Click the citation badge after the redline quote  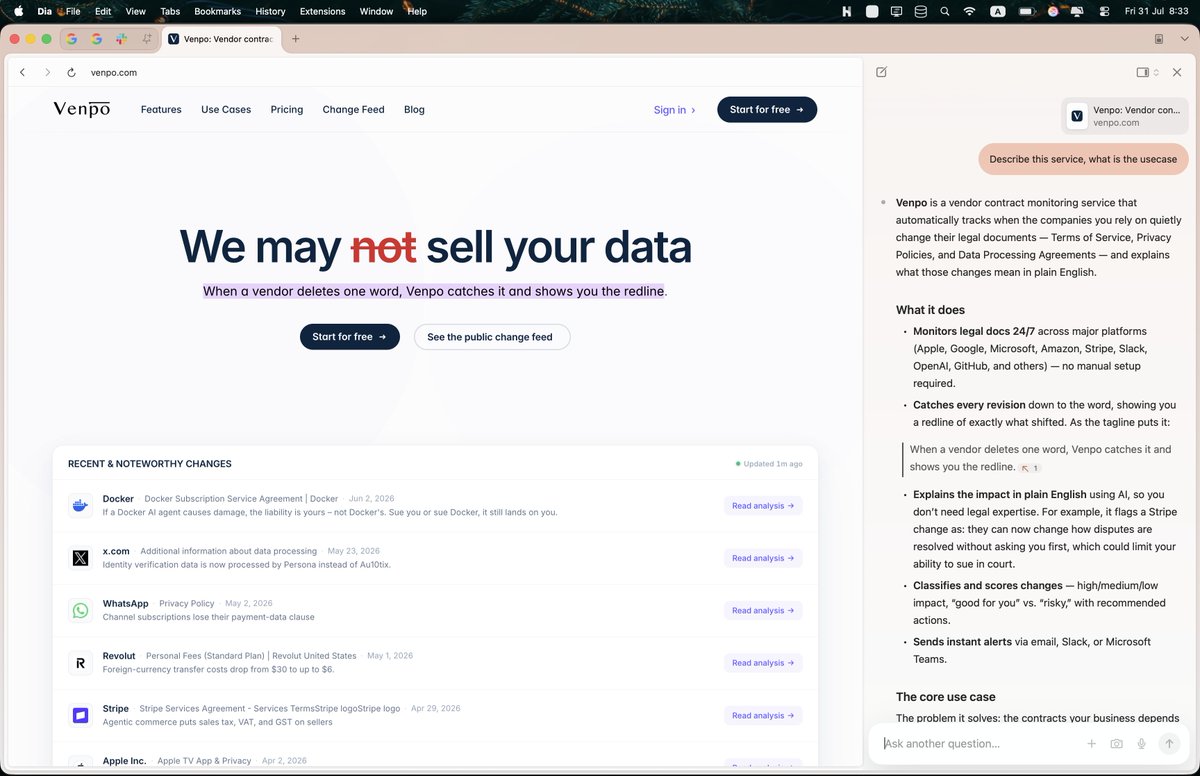pyautogui.click(x=1030, y=468)
